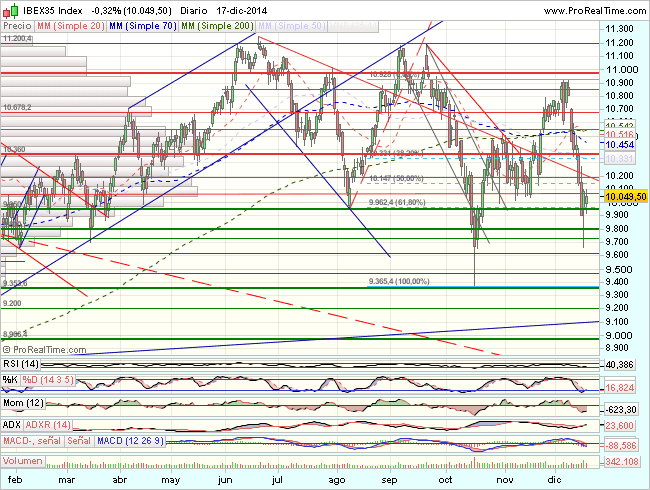650x490 pixels.
Task: Click the MACD value -88,586
Action: [621, 446]
